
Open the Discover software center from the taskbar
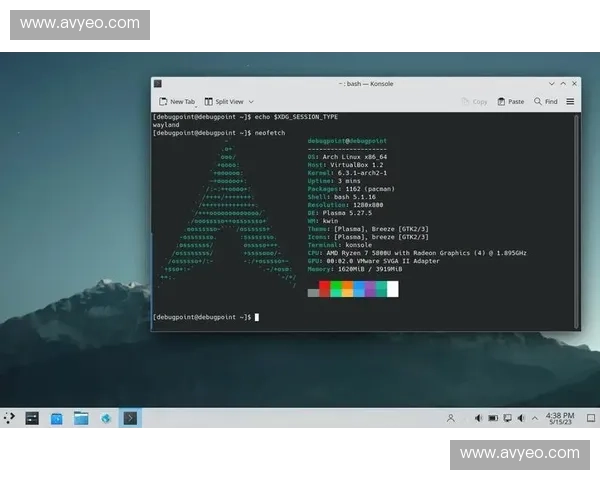[57, 417]
